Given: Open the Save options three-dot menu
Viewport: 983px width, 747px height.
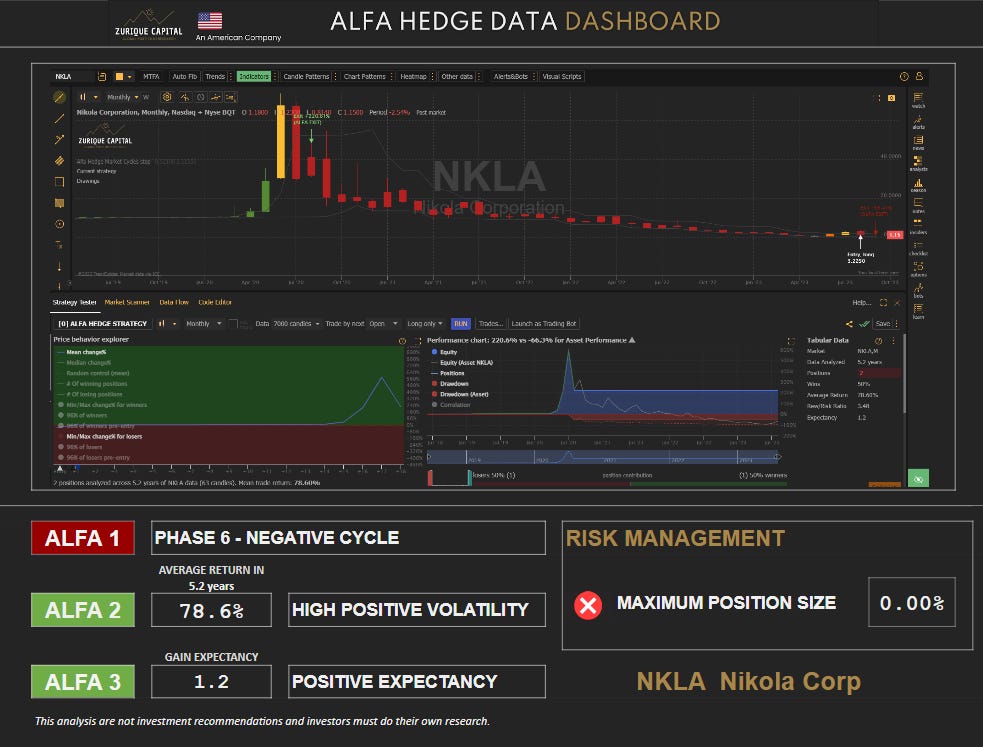Looking at the screenshot, I should pos(896,324).
